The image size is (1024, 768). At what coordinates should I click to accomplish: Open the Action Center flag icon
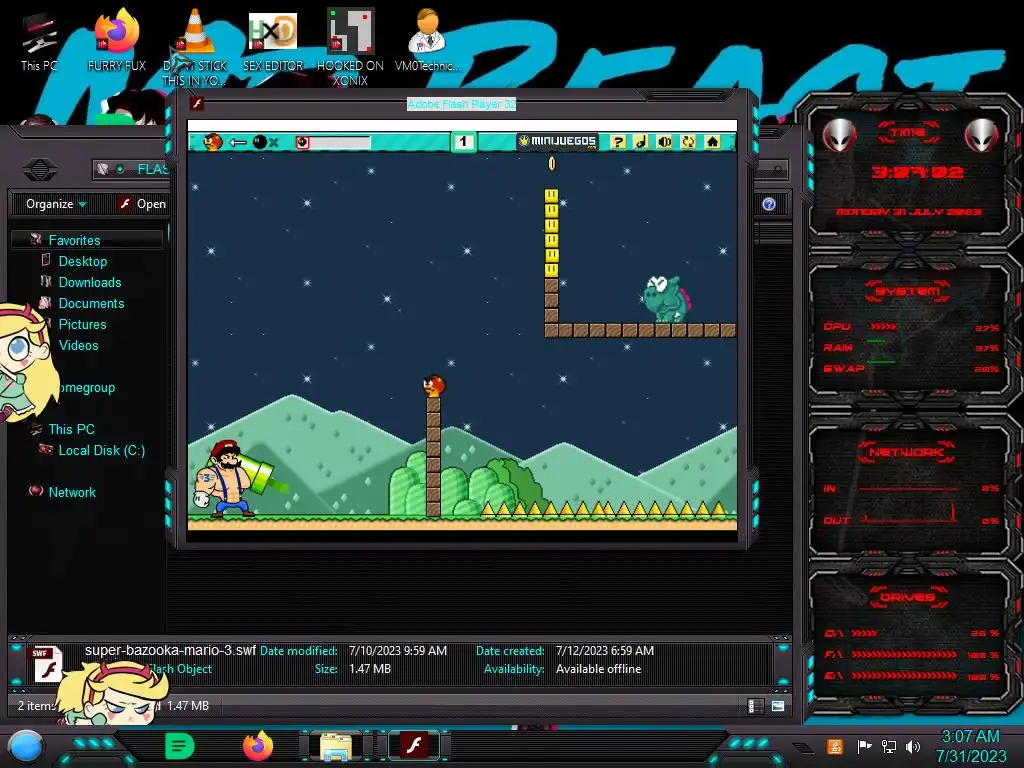coord(865,746)
